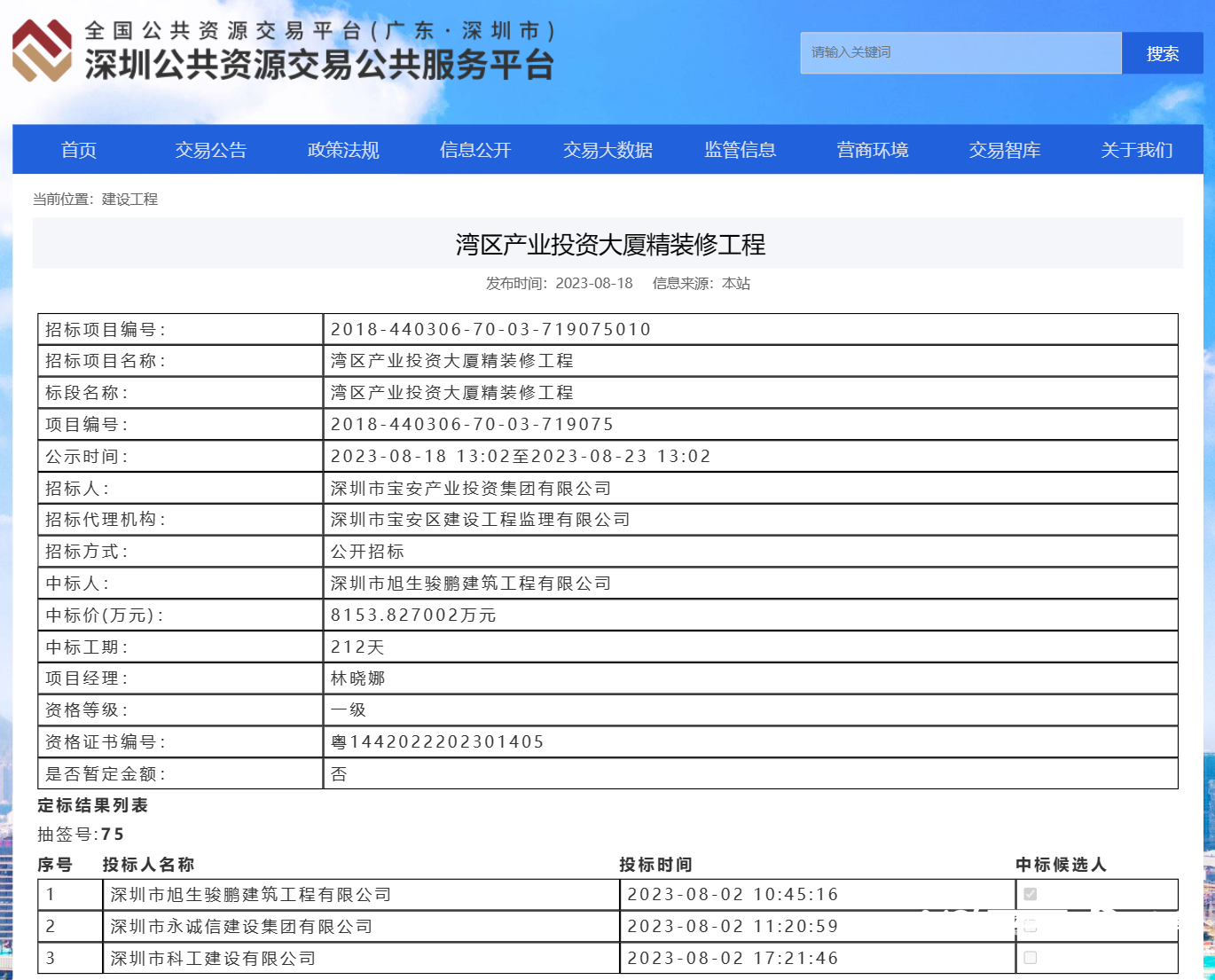Open the 交易大数据 navigation menu item
The height and width of the screenshot is (980, 1215).
click(x=608, y=150)
